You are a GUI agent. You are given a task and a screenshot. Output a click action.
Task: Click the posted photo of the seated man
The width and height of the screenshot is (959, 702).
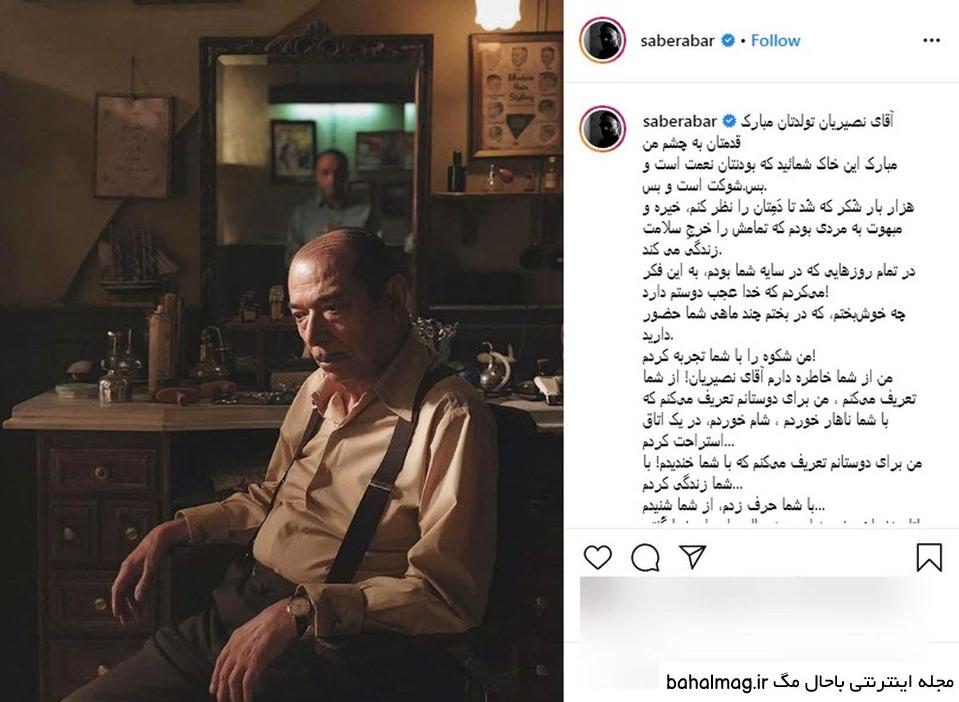click(x=281, y=351)
